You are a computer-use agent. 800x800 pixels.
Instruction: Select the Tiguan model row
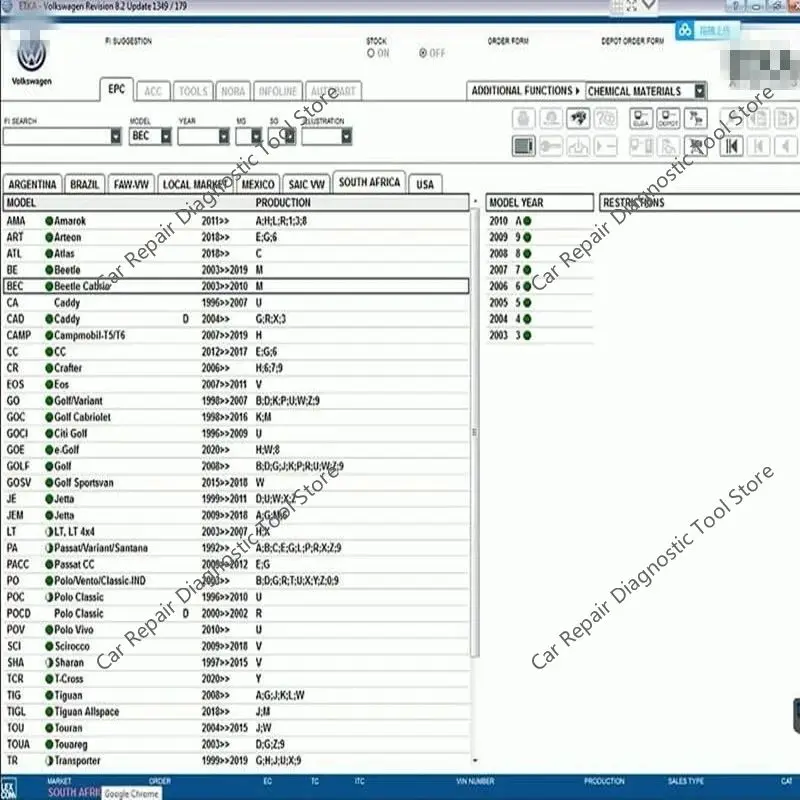coord(68,696)
